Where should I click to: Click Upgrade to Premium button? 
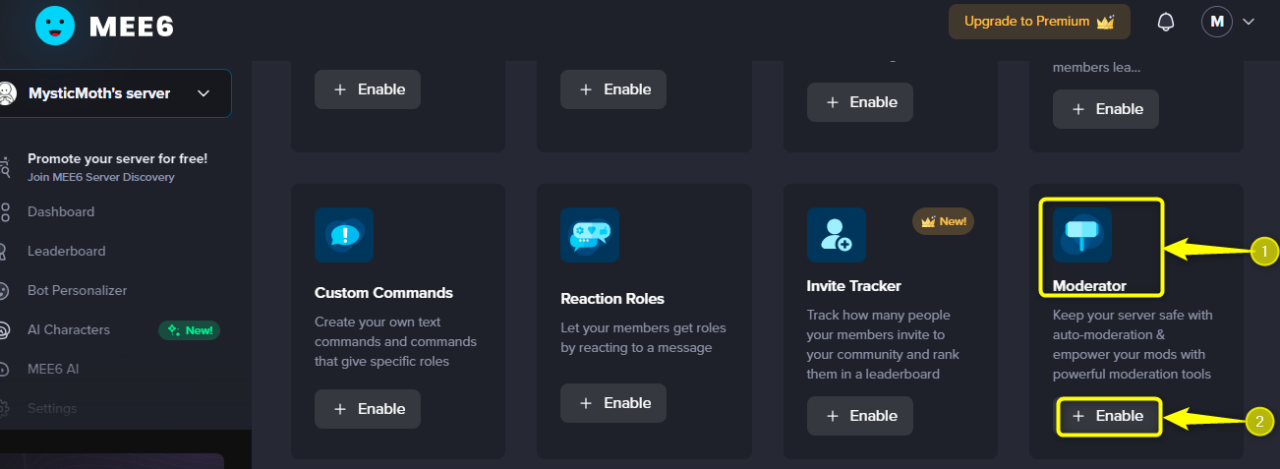pos(1039,21)
